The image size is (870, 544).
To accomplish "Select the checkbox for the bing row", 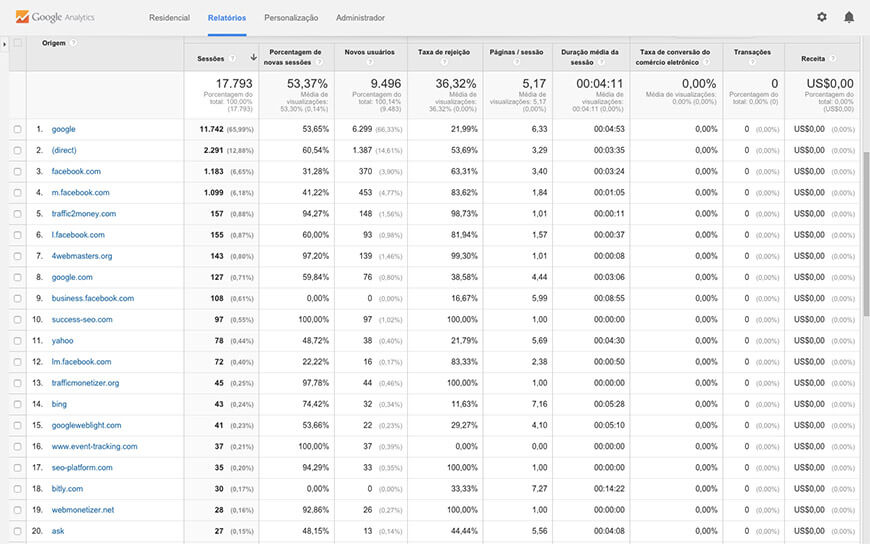I will pos(17,404).
